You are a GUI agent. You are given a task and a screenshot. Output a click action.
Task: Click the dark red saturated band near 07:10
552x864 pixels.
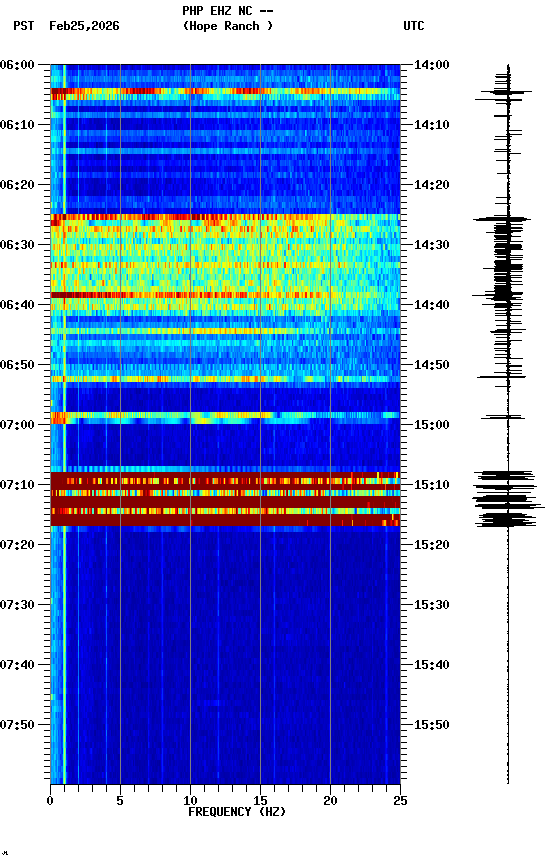click(225, 499)
